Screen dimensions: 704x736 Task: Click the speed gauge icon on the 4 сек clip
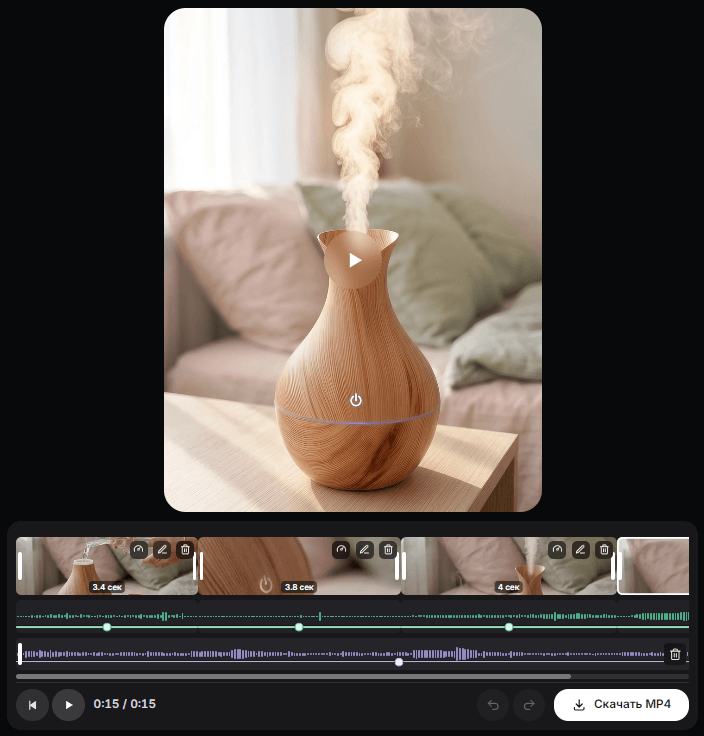[x=557, y=549]
